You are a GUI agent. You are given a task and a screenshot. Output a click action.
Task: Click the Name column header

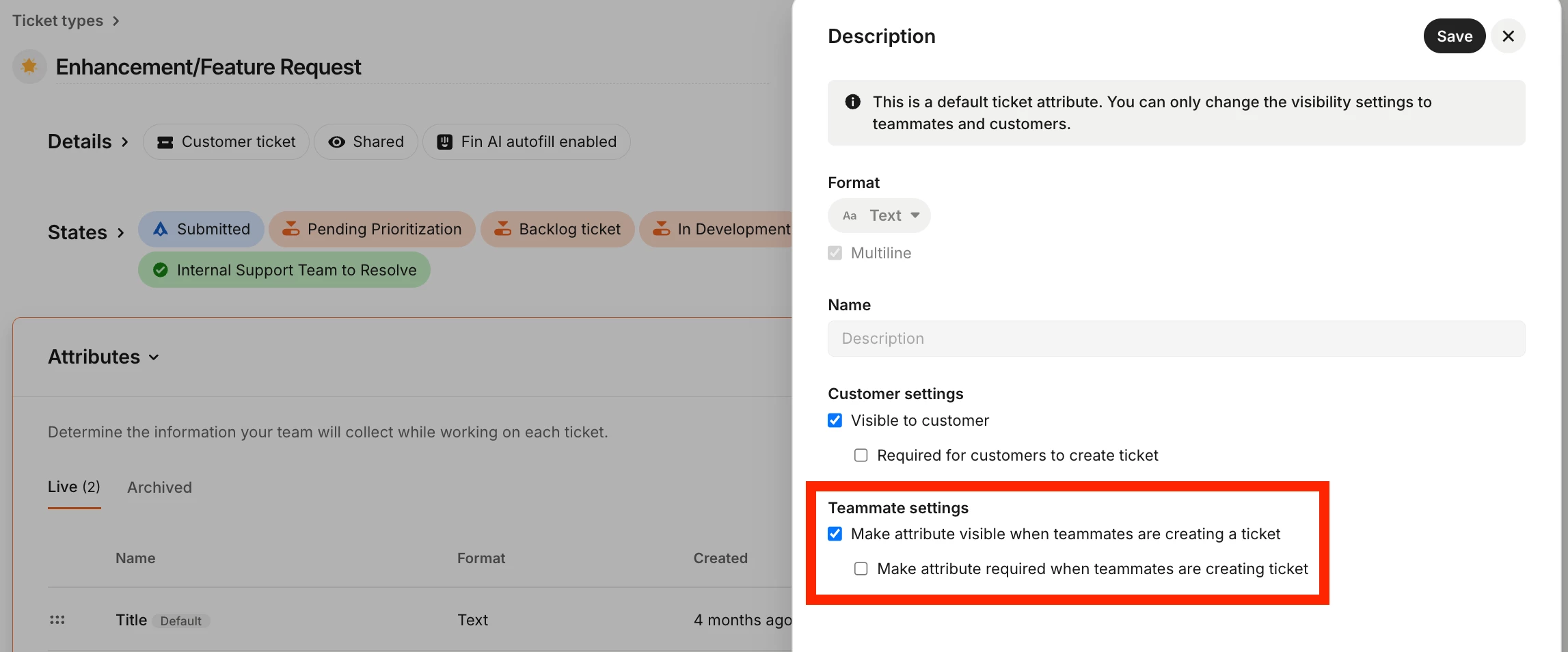pyautogui.click(x=135, y=558)
